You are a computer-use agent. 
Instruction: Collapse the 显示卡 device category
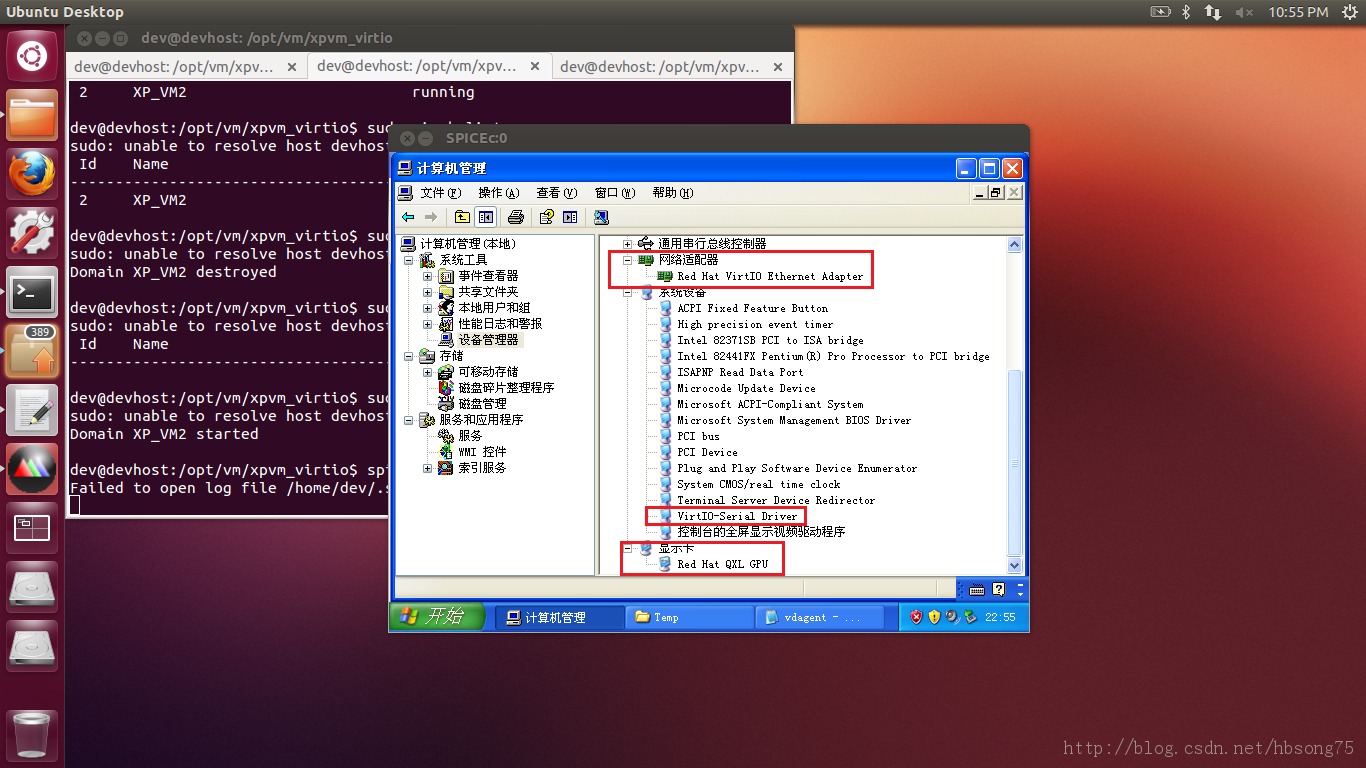(x=628, y=548)
